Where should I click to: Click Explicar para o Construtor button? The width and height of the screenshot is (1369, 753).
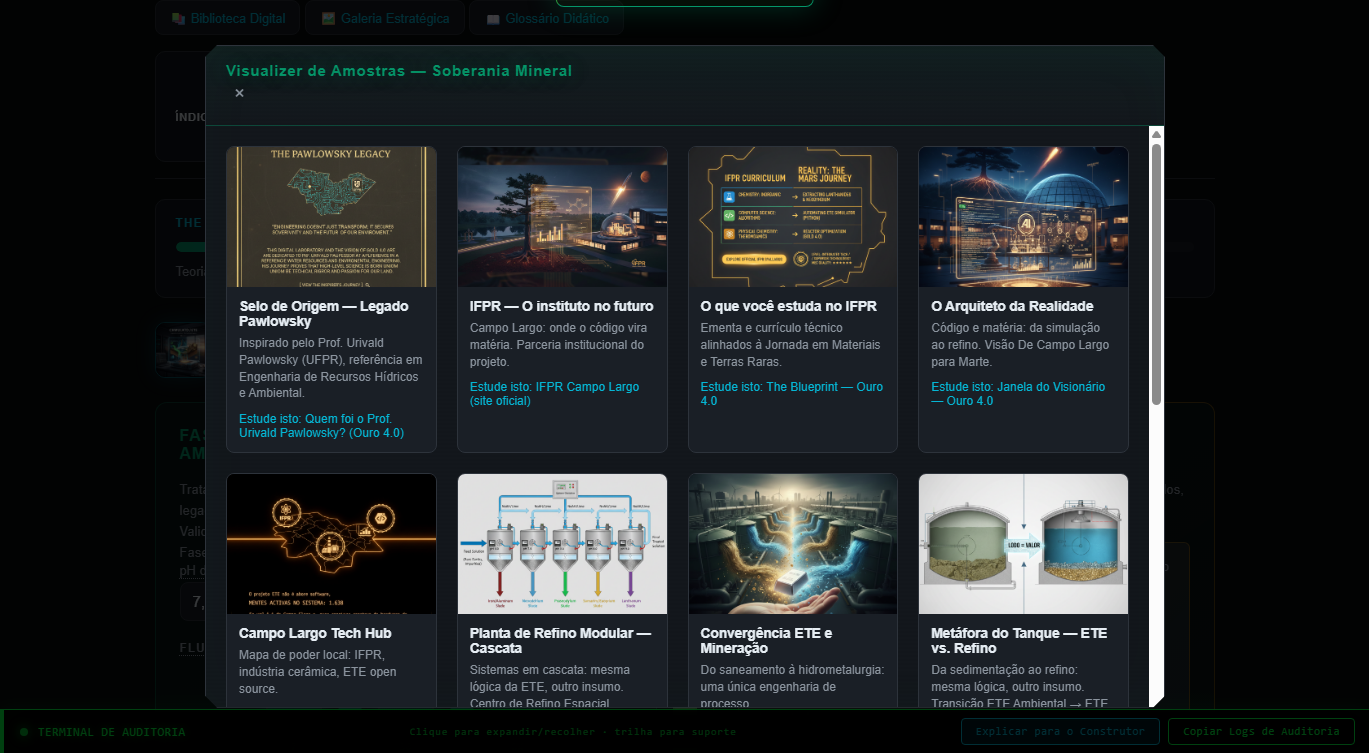point(1060,731)
